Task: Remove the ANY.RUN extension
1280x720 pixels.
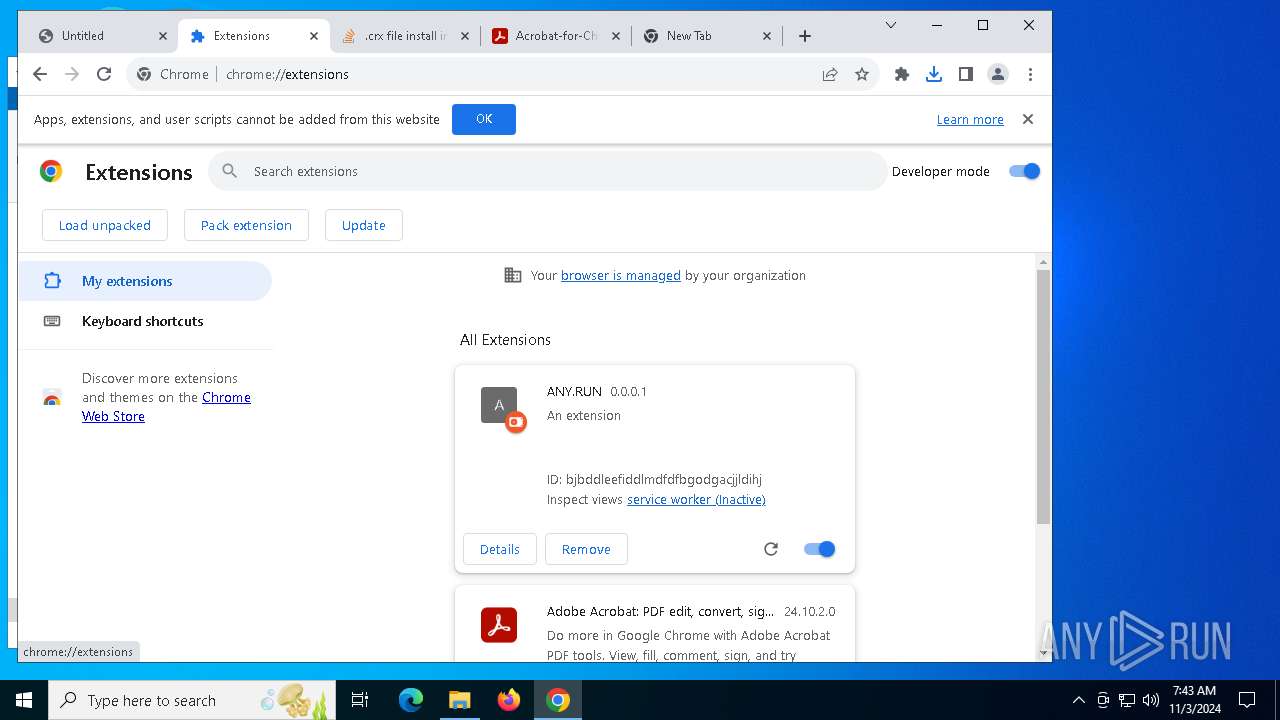Action: [586, 549]
